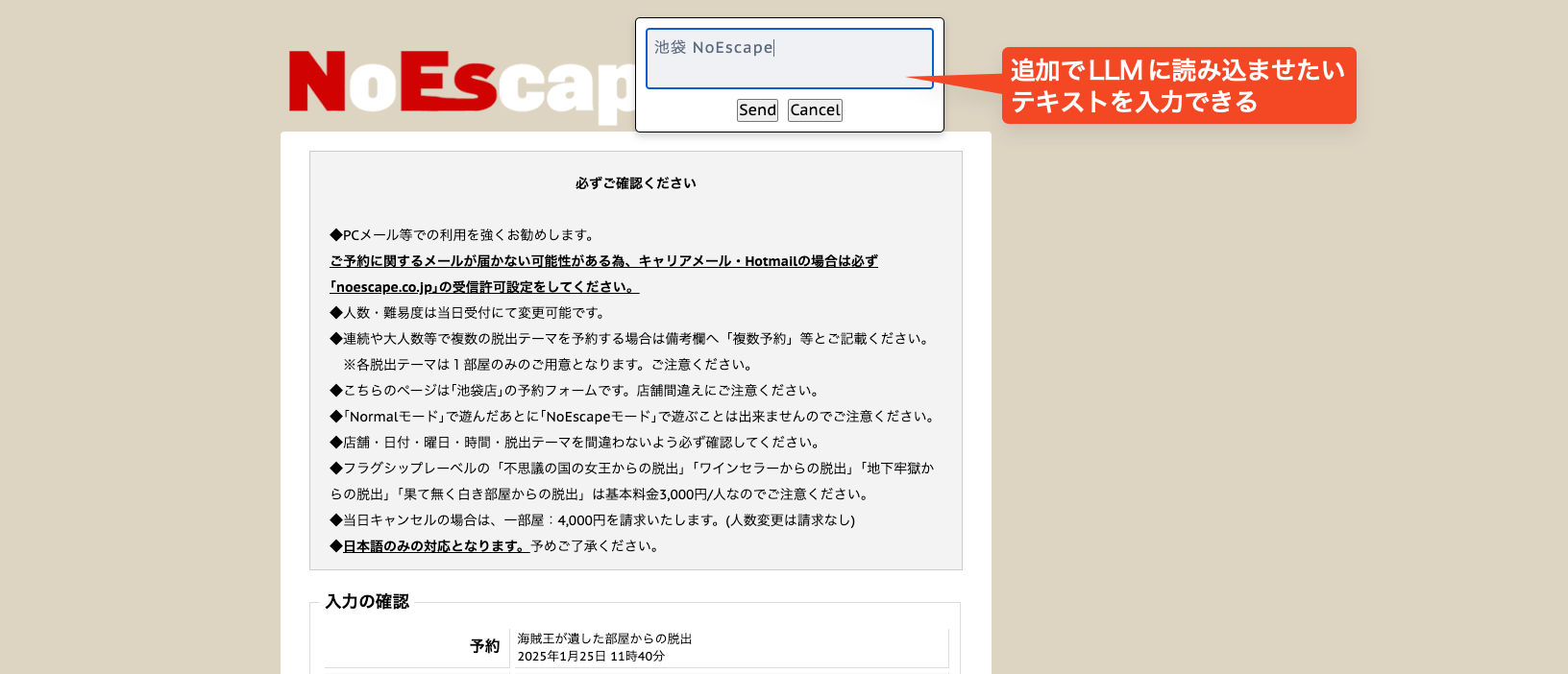
Task: Click the heading 必ずご確認ください
Action: (x=636, y=183)
